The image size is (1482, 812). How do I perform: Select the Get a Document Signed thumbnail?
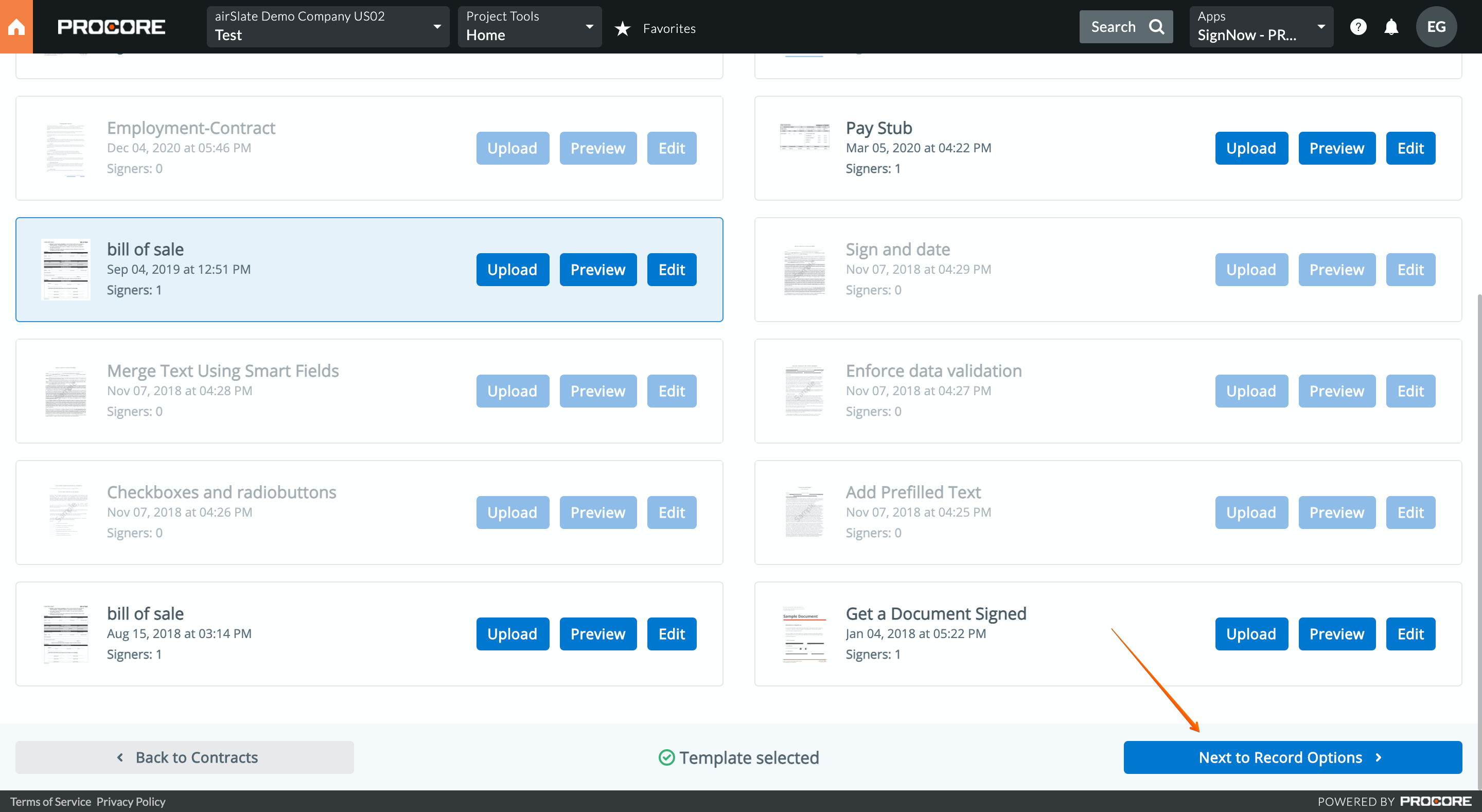[x=804, y=634]
